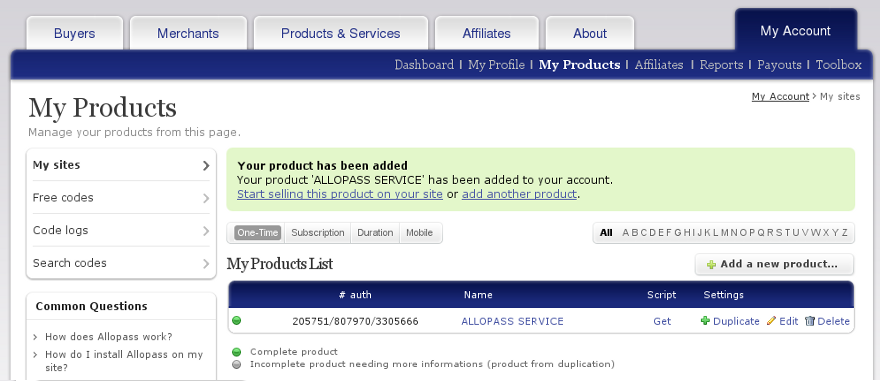Filter products by letter M
This screenshot has height=381, width=880.
[x=725, y=233]
